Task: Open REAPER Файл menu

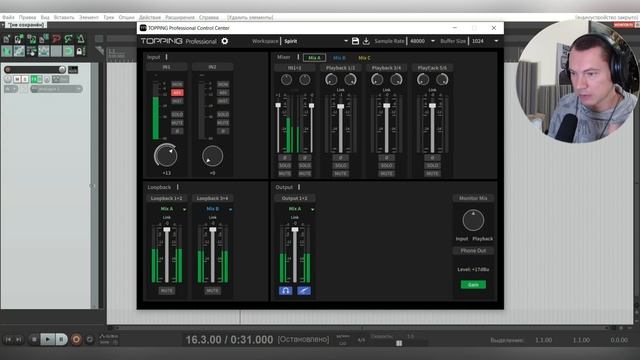Action: [x=8, y=18]
